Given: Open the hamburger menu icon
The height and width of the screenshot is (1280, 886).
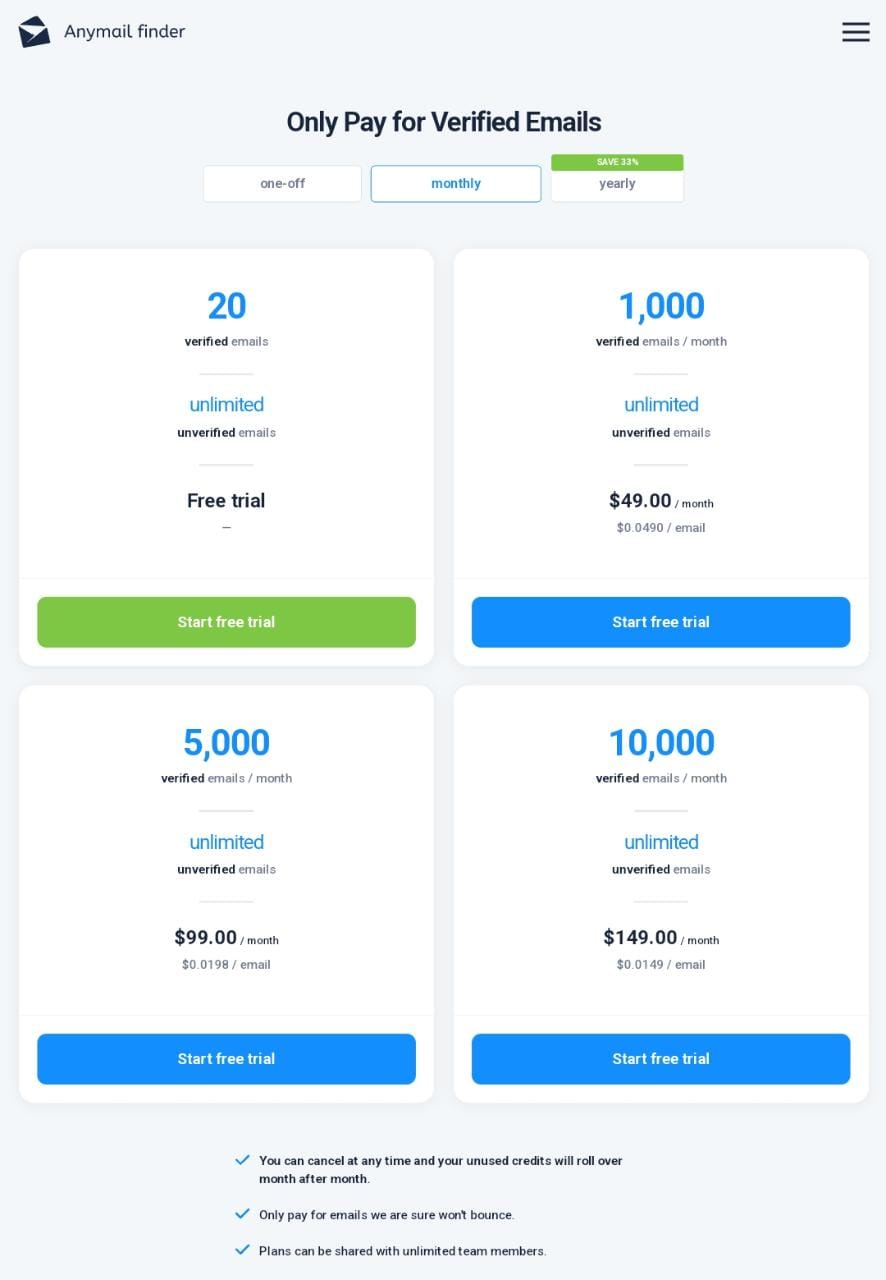Looking at the screenshot, I should 855,32.
